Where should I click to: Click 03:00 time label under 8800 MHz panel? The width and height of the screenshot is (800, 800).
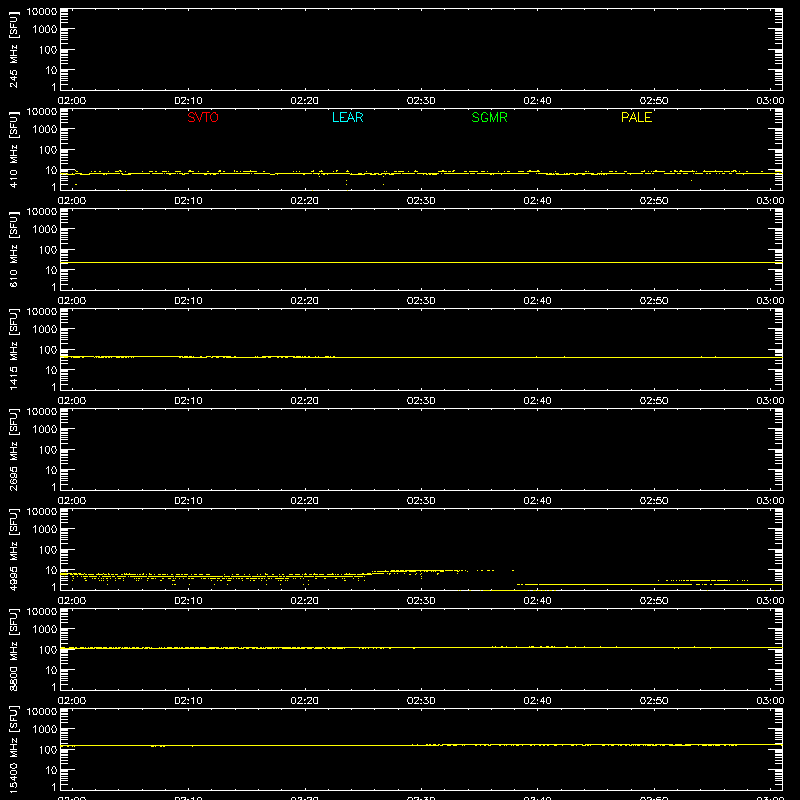click(770, 701)
